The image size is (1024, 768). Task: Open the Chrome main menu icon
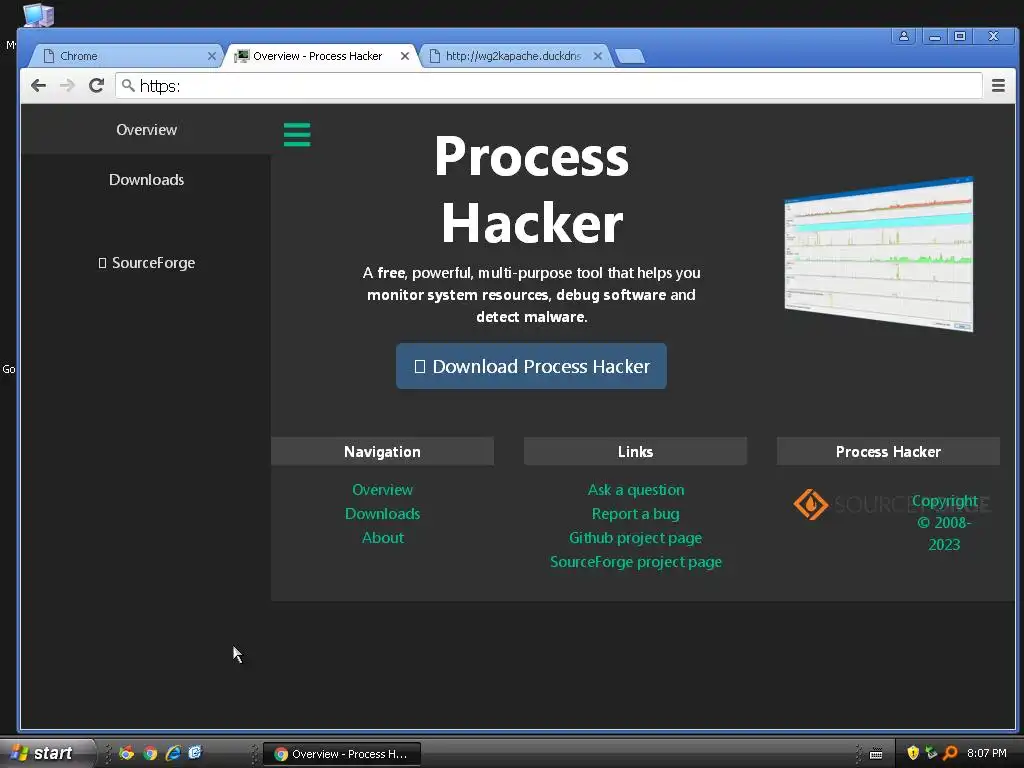tap(998, 86)
